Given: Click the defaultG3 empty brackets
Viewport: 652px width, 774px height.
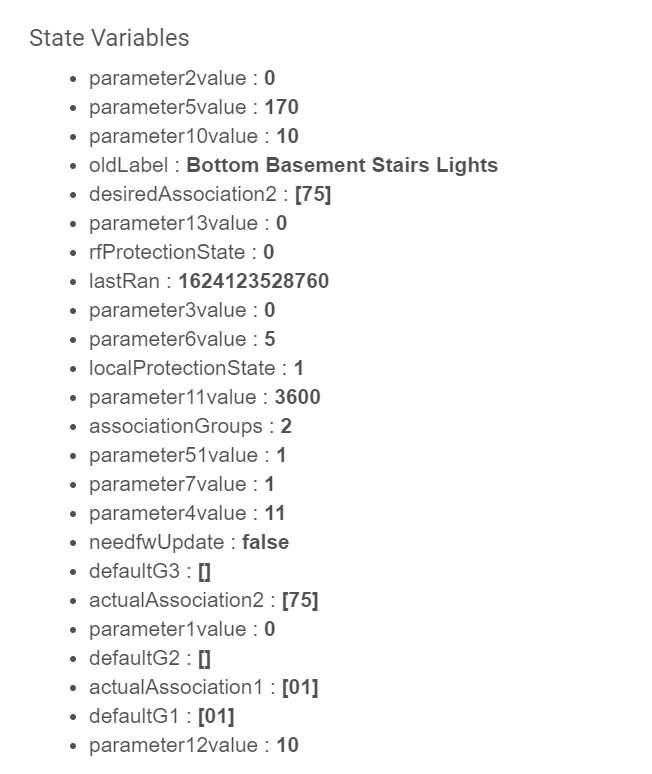Looking at the screenshot, I should coord(204,572).
